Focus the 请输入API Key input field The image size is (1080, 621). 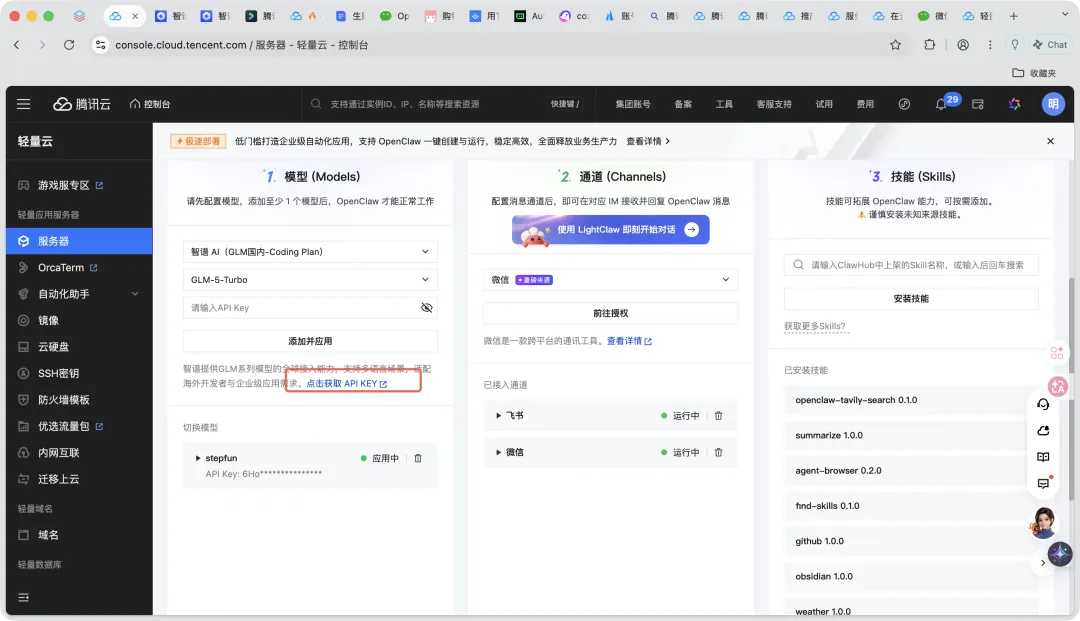coord(303,308)
